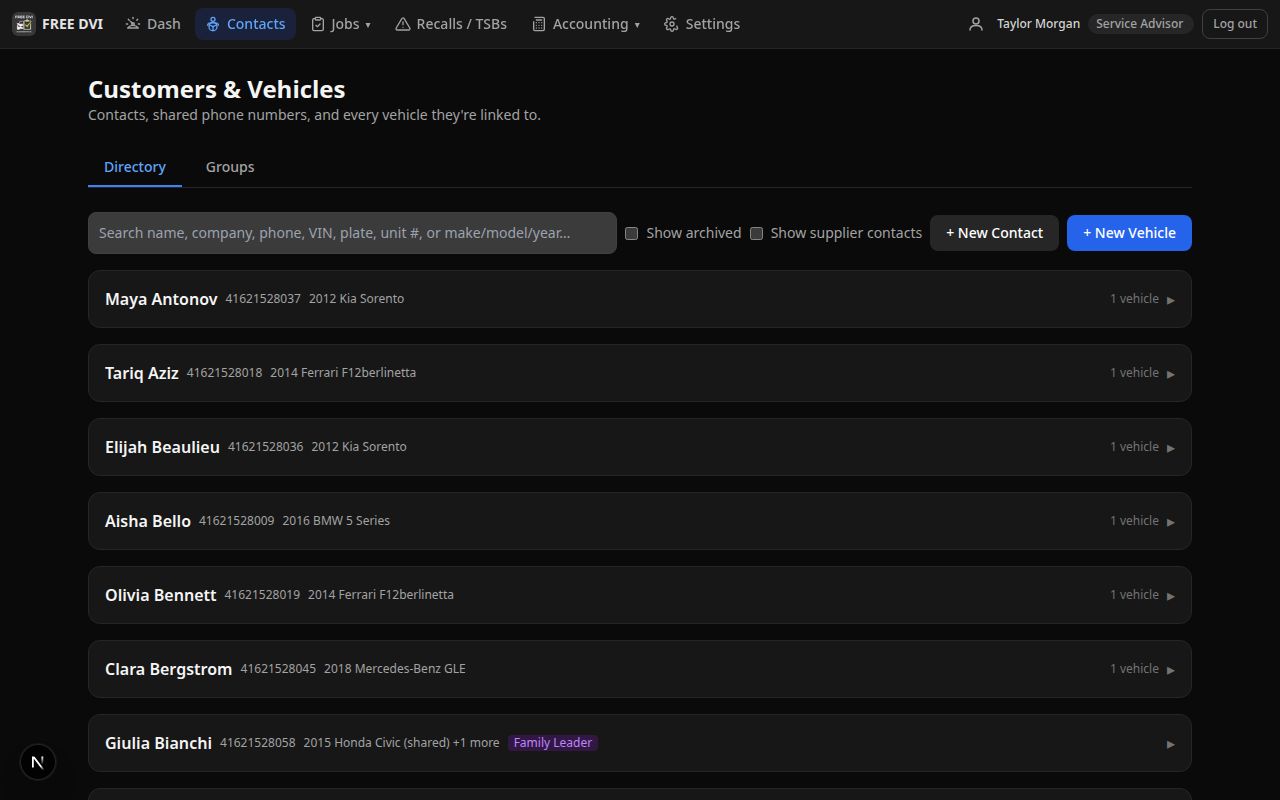Click phone number 41621528058
Viewport: 1280px width, 800px height.
coord(258,743)
